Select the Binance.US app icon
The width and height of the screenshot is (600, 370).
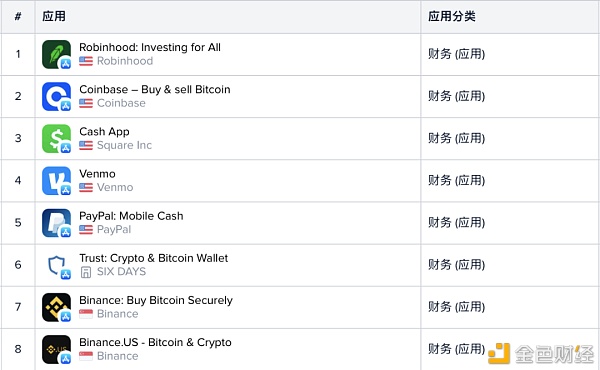[56, 349]
